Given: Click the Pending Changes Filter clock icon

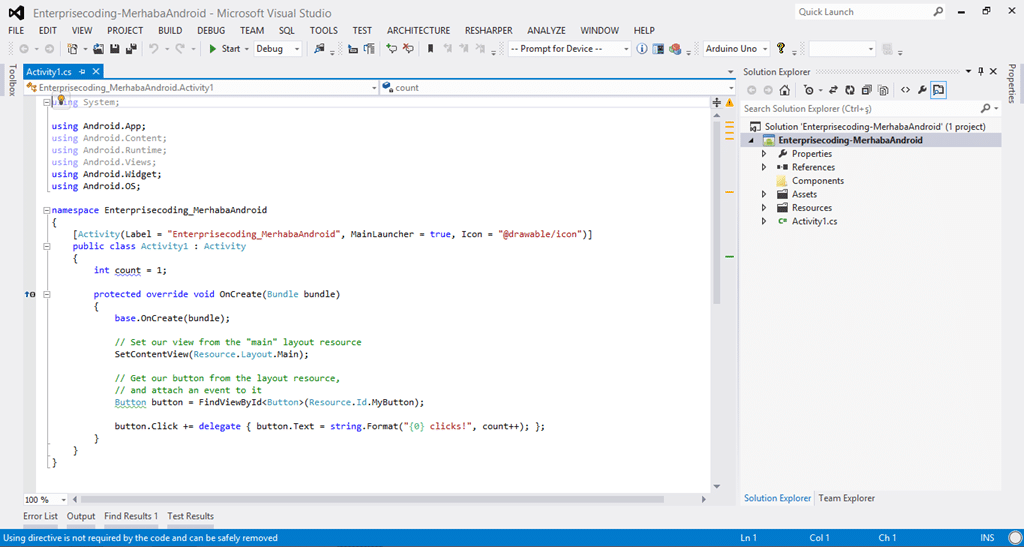Looking at the screenshot, I should [x=809, y=90].
